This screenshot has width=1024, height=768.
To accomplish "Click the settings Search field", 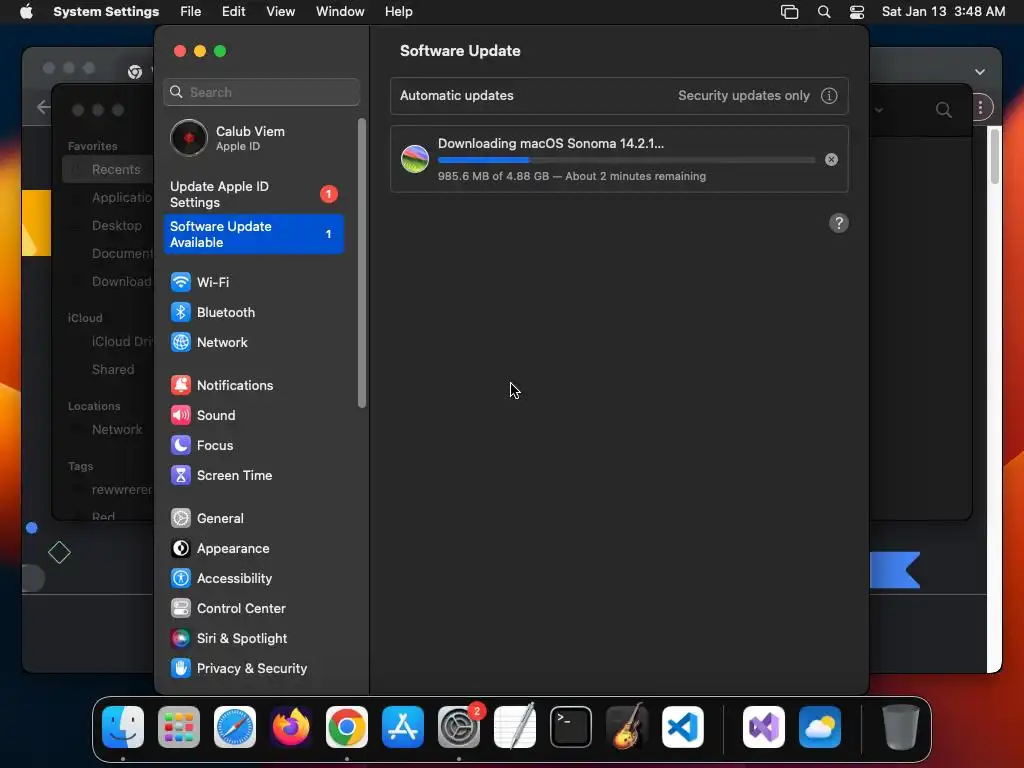I will pos(261,92).
